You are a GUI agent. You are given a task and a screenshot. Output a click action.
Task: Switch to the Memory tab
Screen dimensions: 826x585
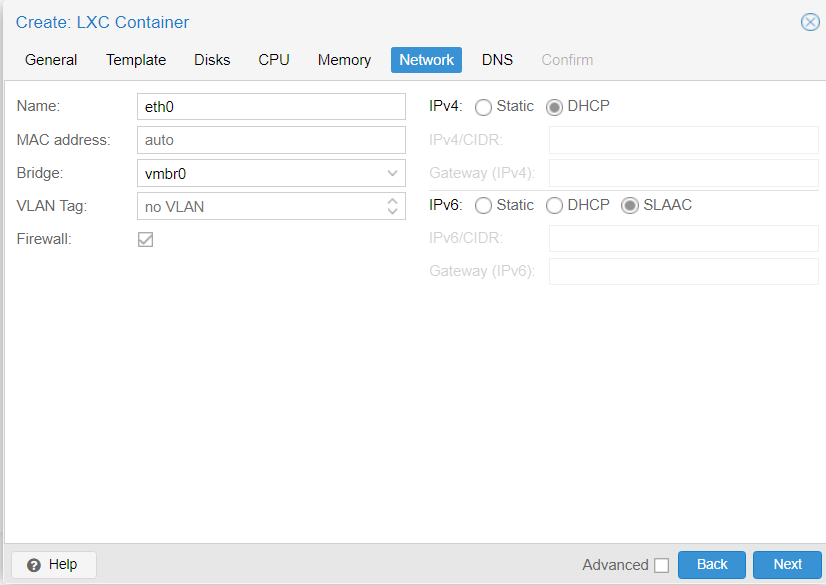(x=344, y=60)
